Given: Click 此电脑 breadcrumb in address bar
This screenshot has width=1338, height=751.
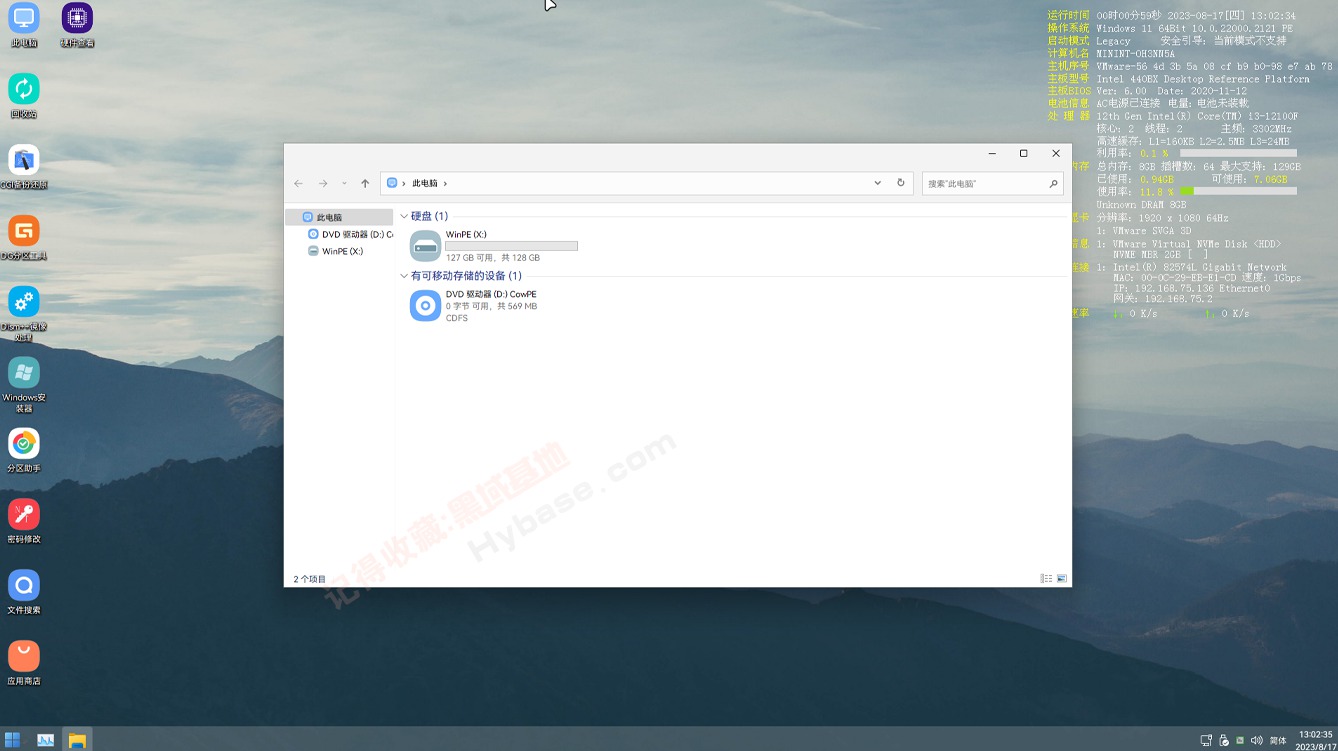Looking at the screenshot, I should pos(425,184).
